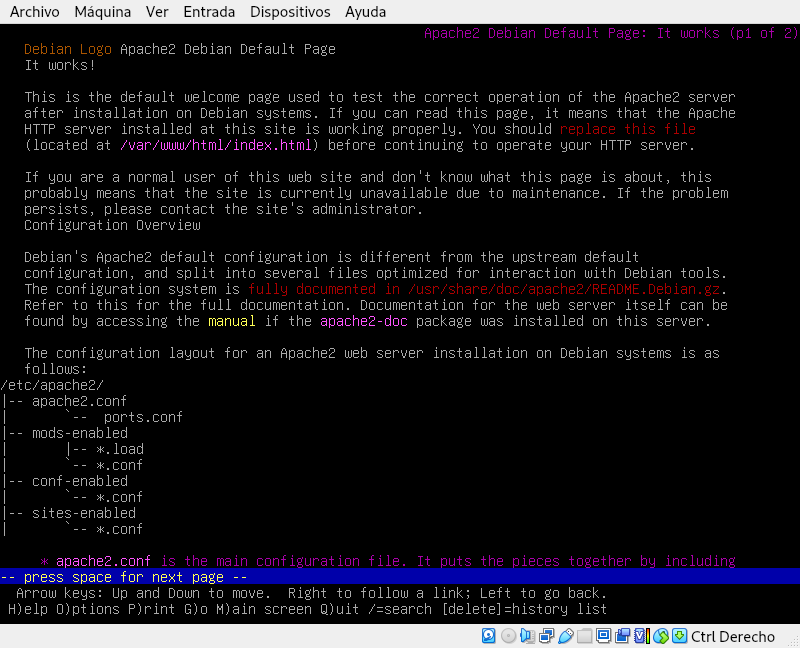Open the Máquina menu
This screenshot has height=648, width=800.
tap(103, 12)
